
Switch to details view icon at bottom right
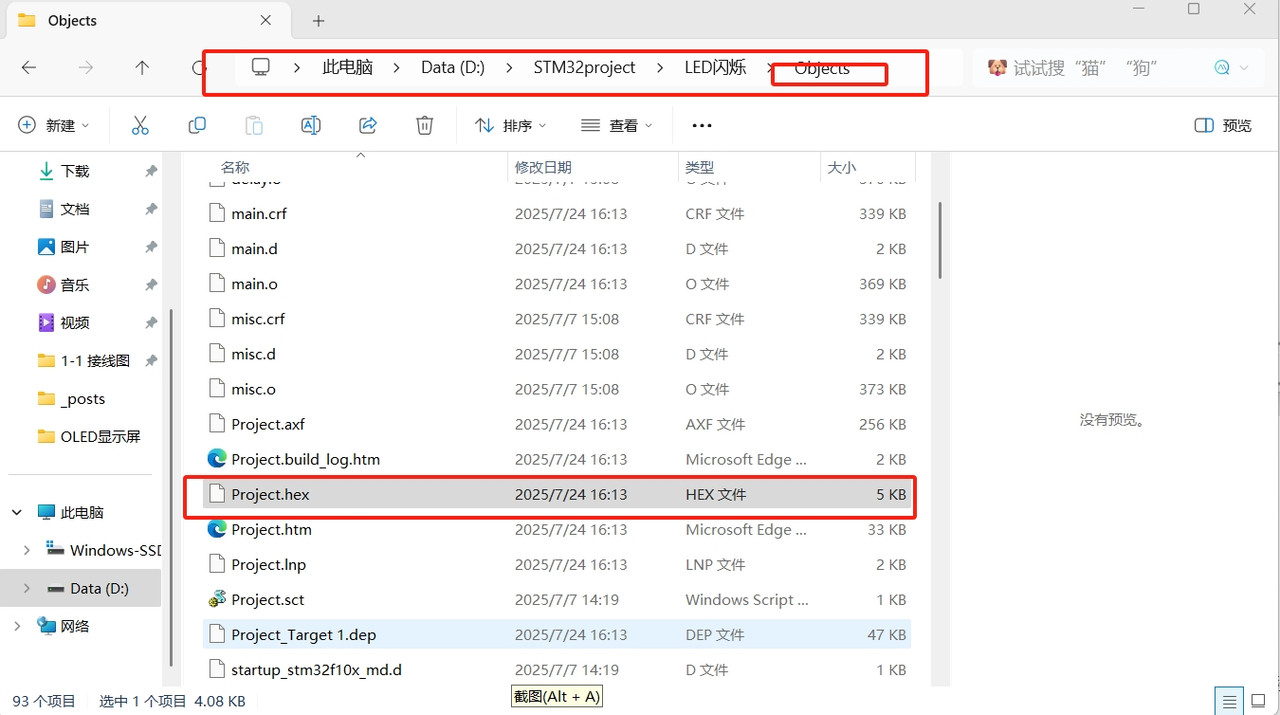pyautogui.click(x=1230, y=700)
